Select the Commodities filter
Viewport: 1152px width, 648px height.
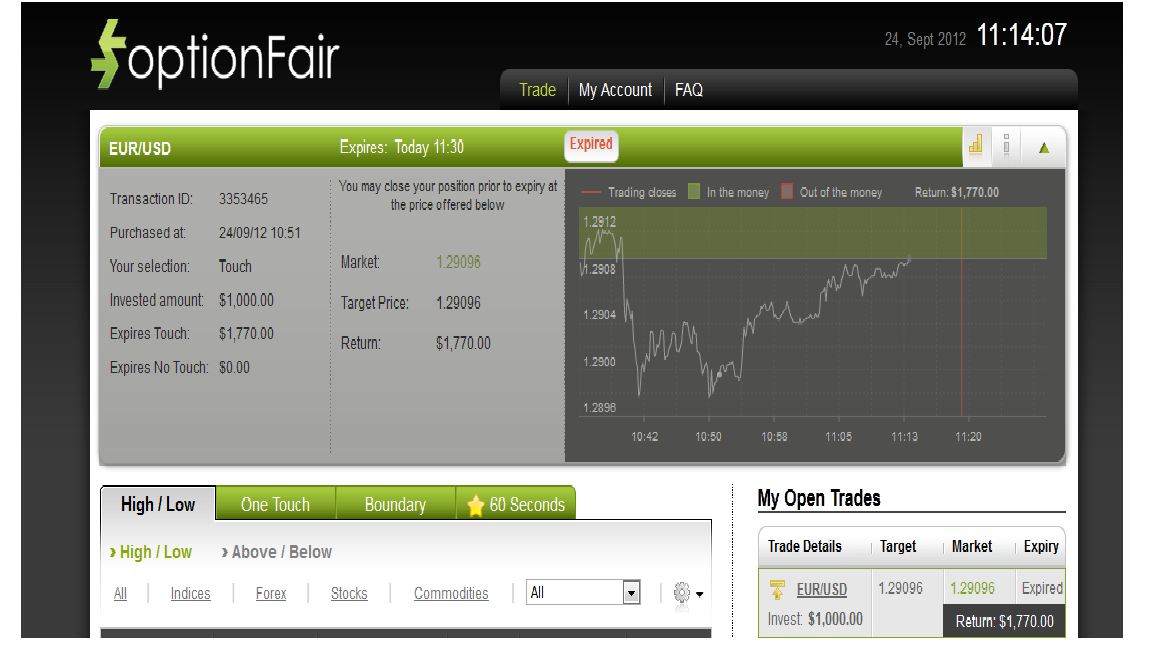coord(451,592)
